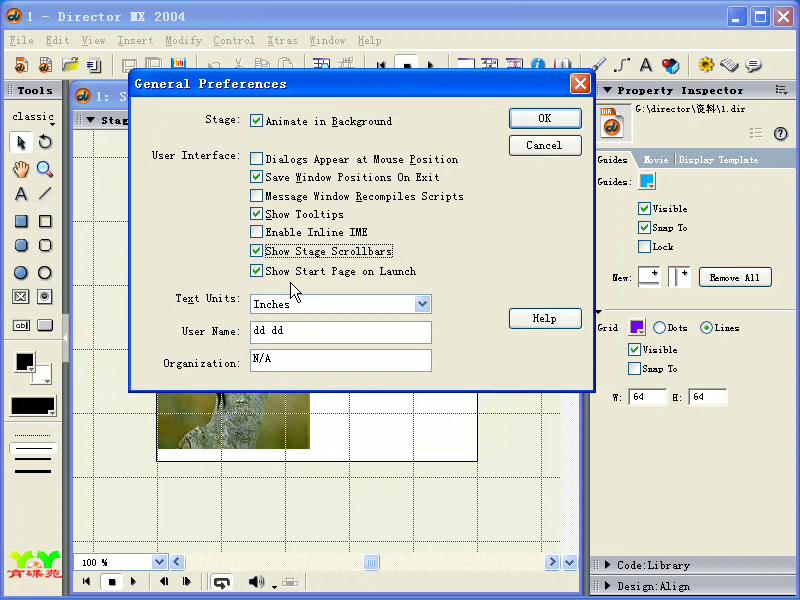Select the Magnifying Glass tool
Image resolution: width=800 pixels, height=600 pixels.
(45, 169)
